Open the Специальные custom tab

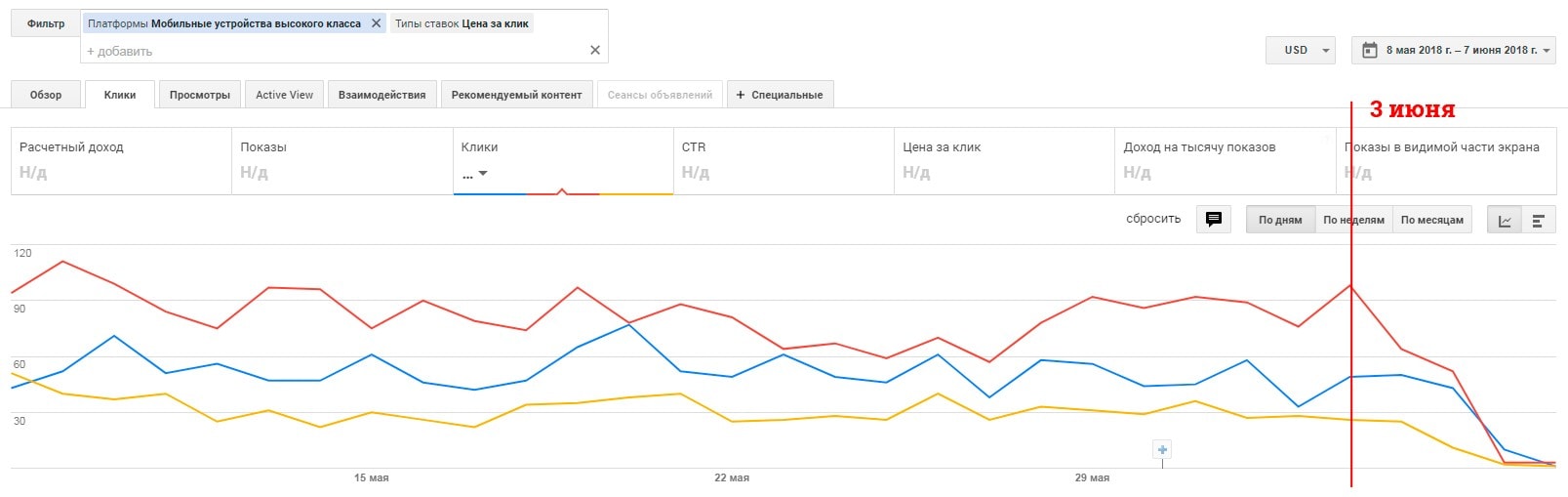point(781,95)
